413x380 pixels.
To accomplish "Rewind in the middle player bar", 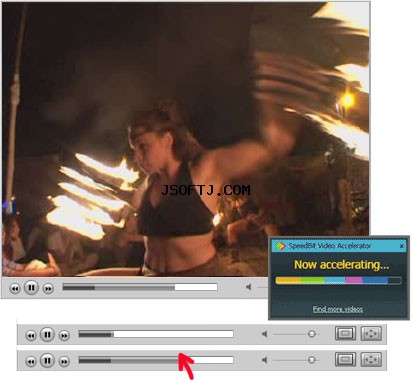I will tap(31, 335).
